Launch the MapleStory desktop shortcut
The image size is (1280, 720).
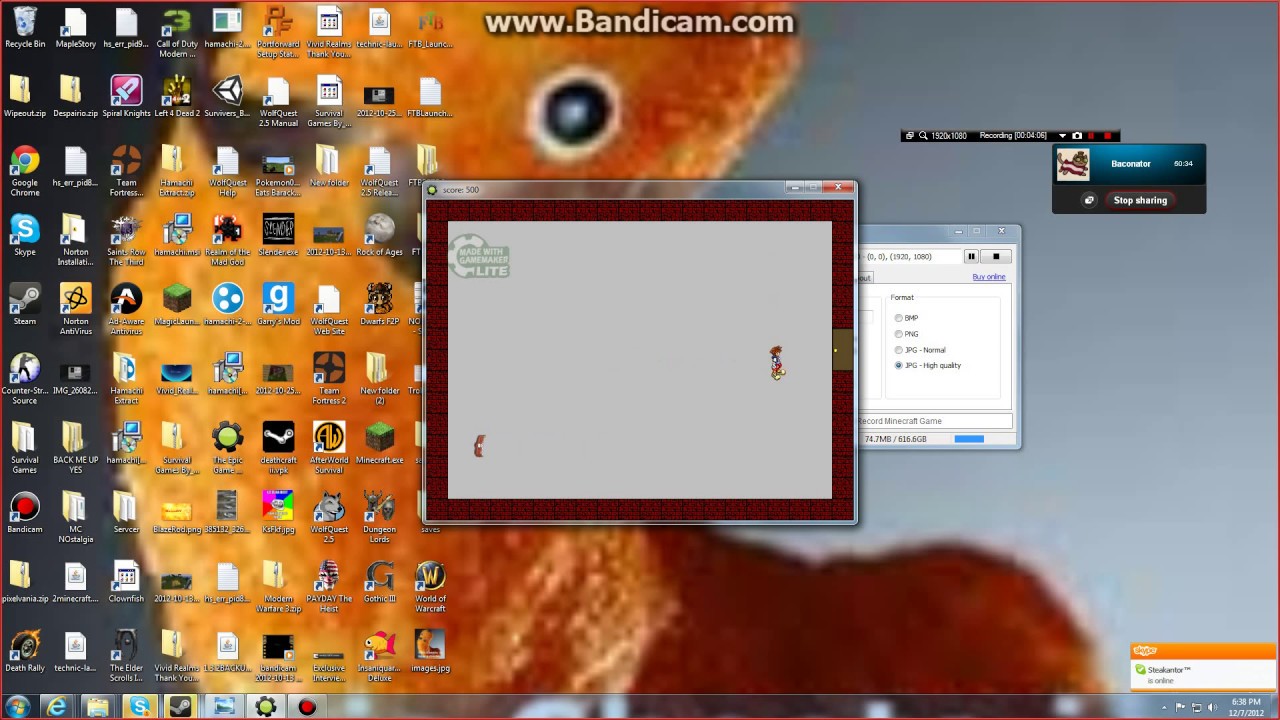tap(75, 28)
